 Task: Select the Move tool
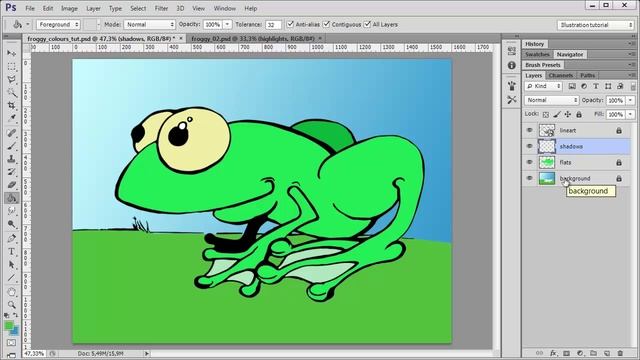pos(11,53)
